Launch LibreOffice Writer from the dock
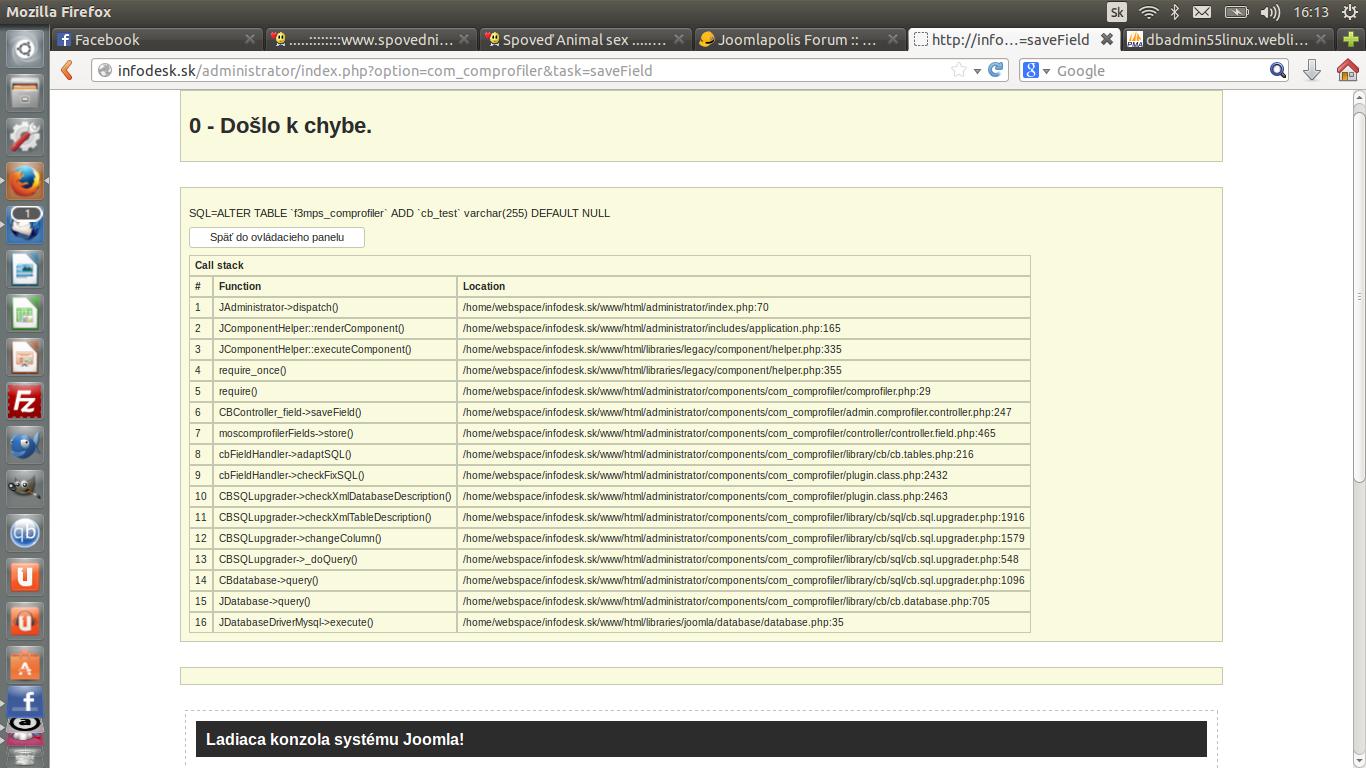 25,270
